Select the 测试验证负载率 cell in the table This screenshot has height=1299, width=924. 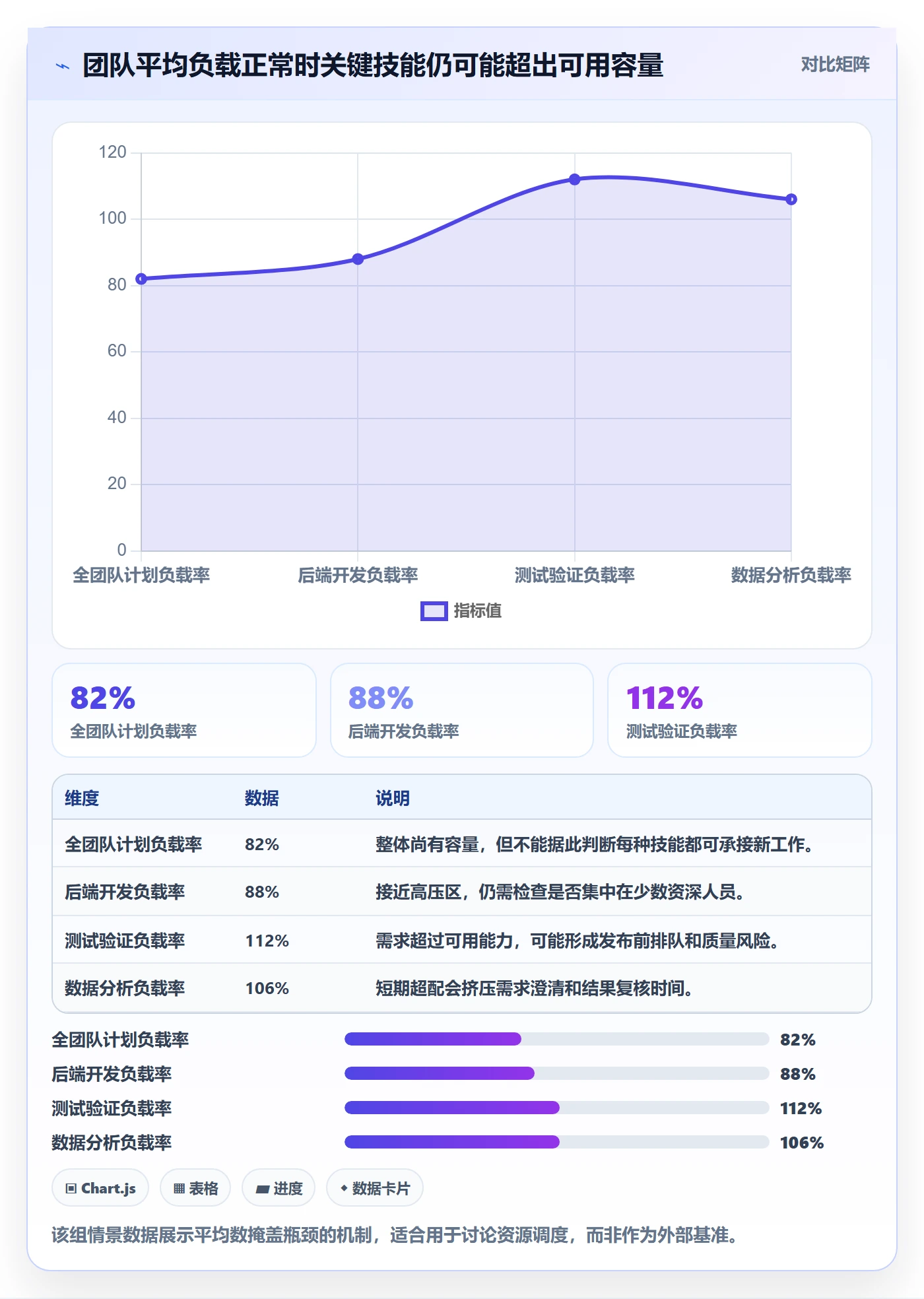pyautogui.click(x=125, y=941)
